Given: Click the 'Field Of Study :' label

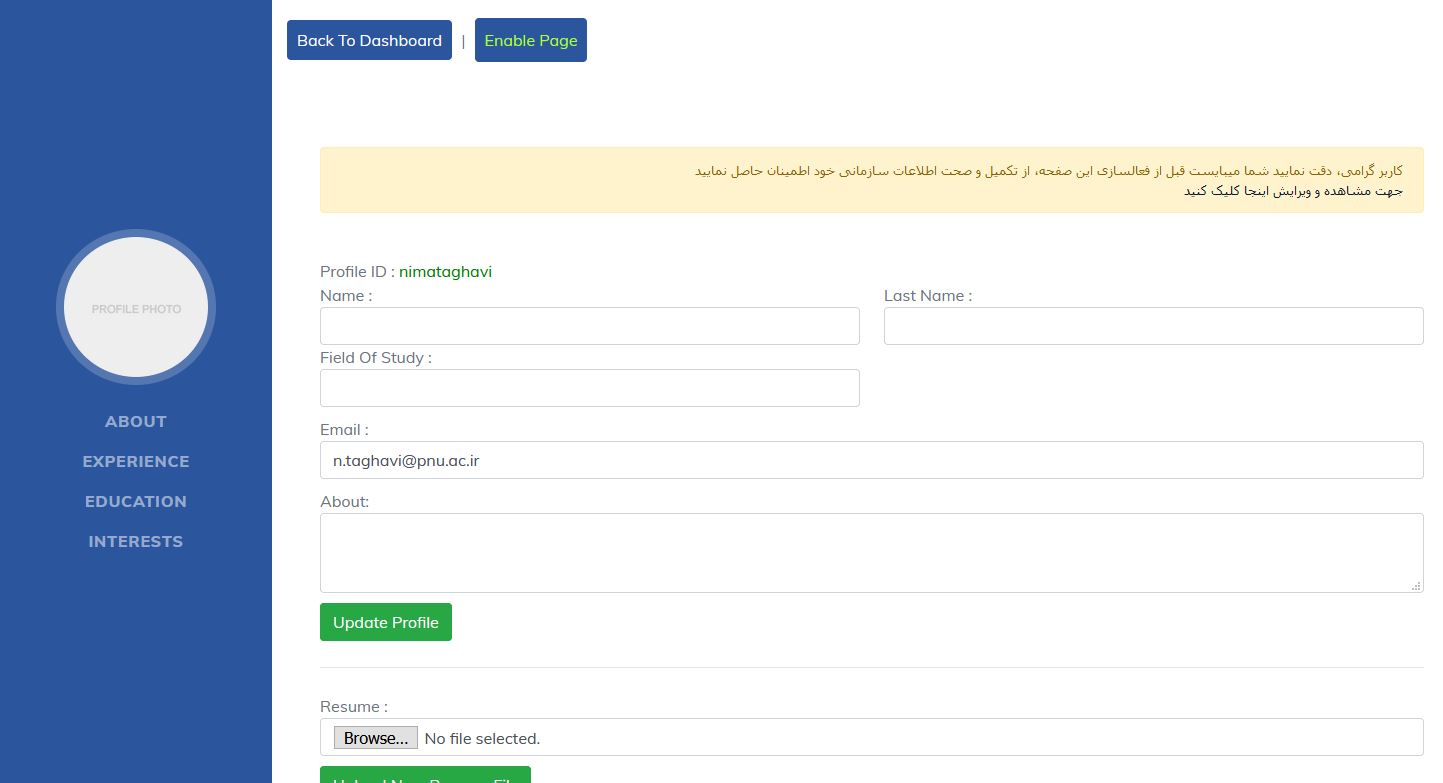Looking at the screenshot, I should (376, 357).
